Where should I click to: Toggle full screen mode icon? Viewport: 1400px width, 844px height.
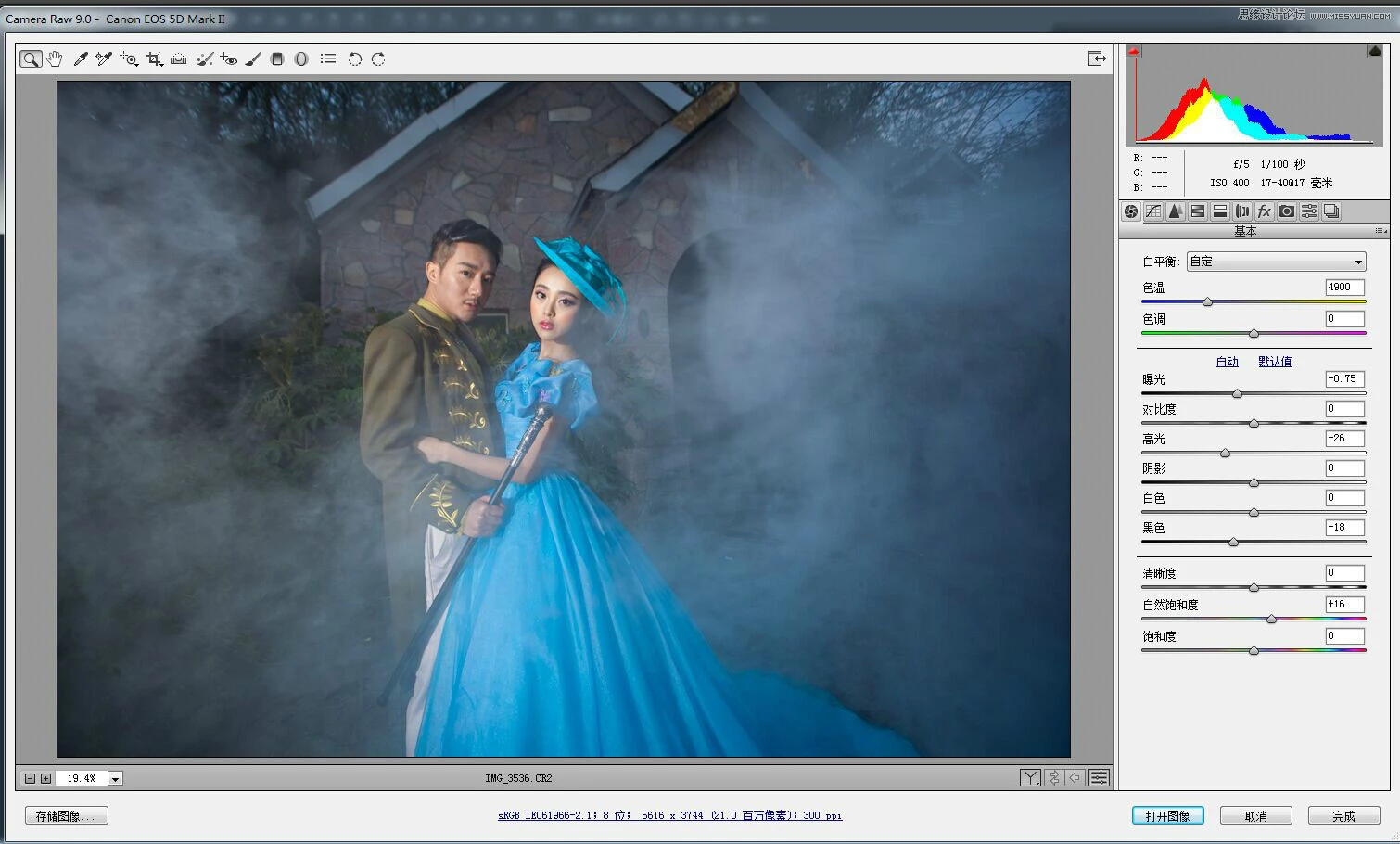coord(1097,58)
